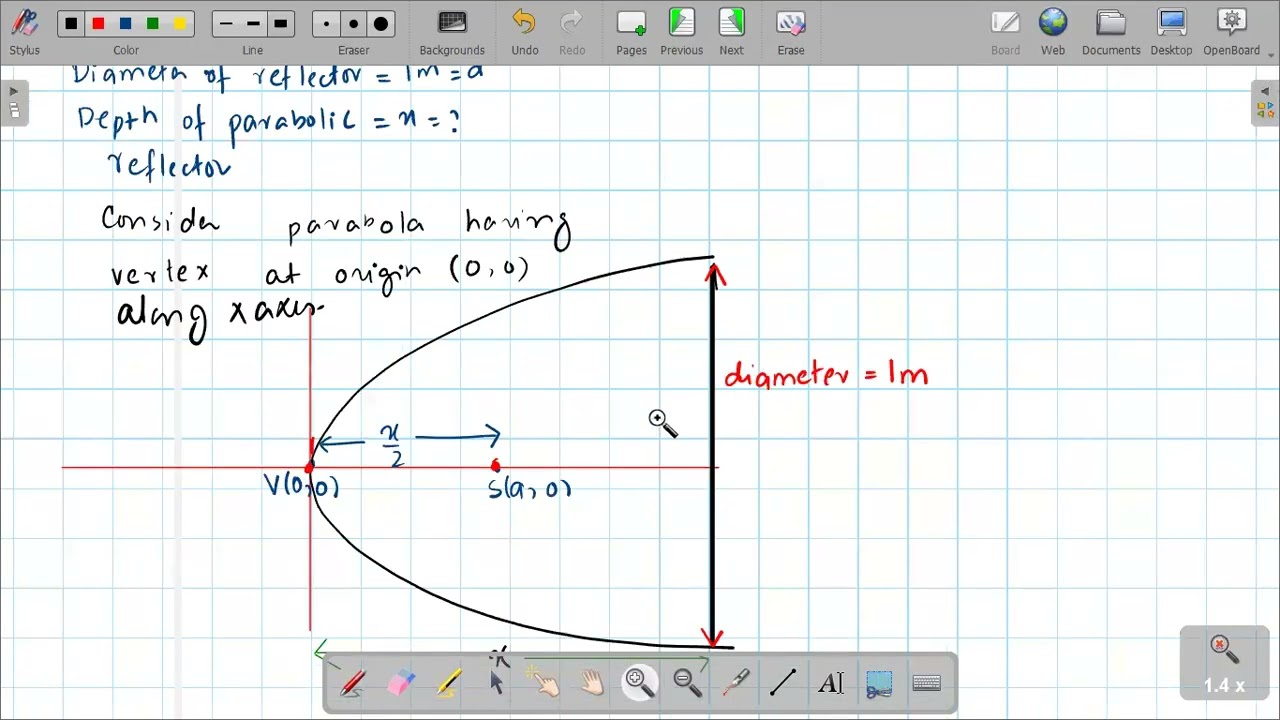
Task: Pick the black pen color
Action: (x=71, y=24)
